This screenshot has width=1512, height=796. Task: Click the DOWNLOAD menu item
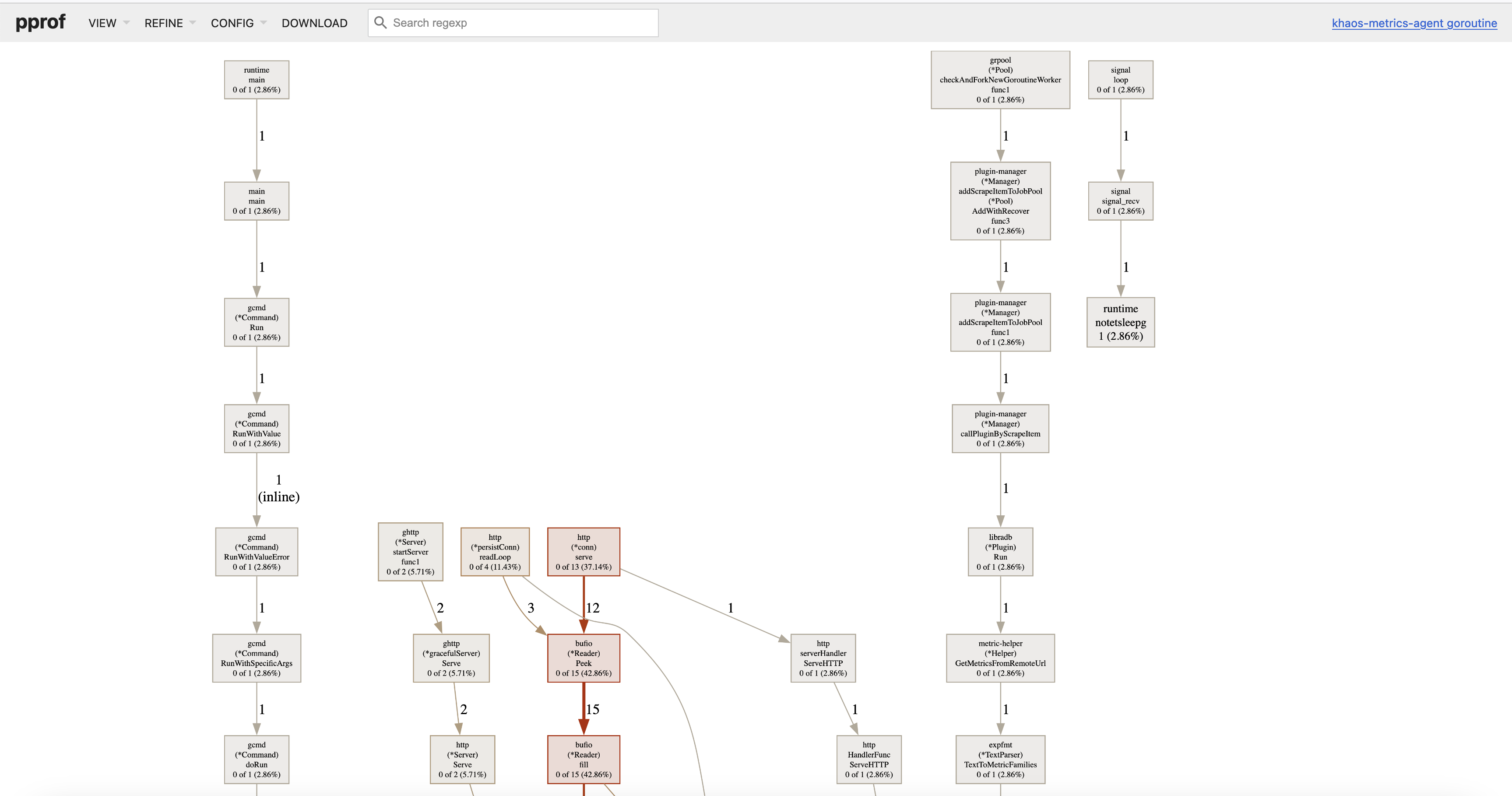tap(314, 23)
